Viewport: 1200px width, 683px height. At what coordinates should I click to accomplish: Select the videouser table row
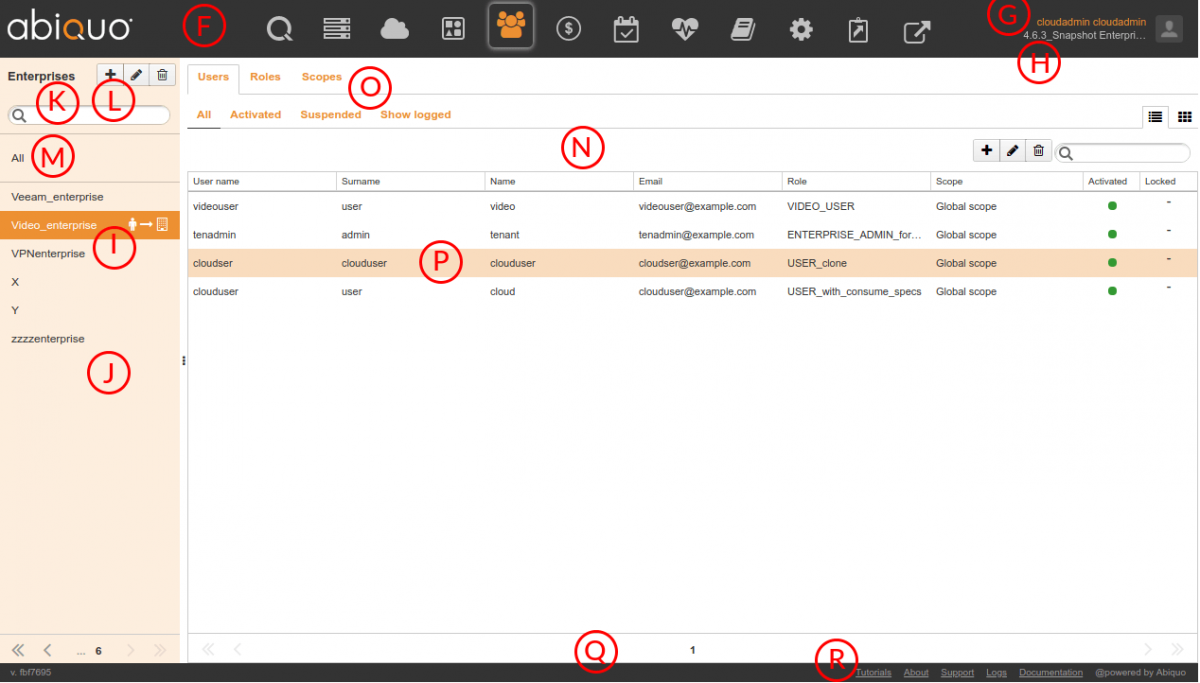pos(693,206)
